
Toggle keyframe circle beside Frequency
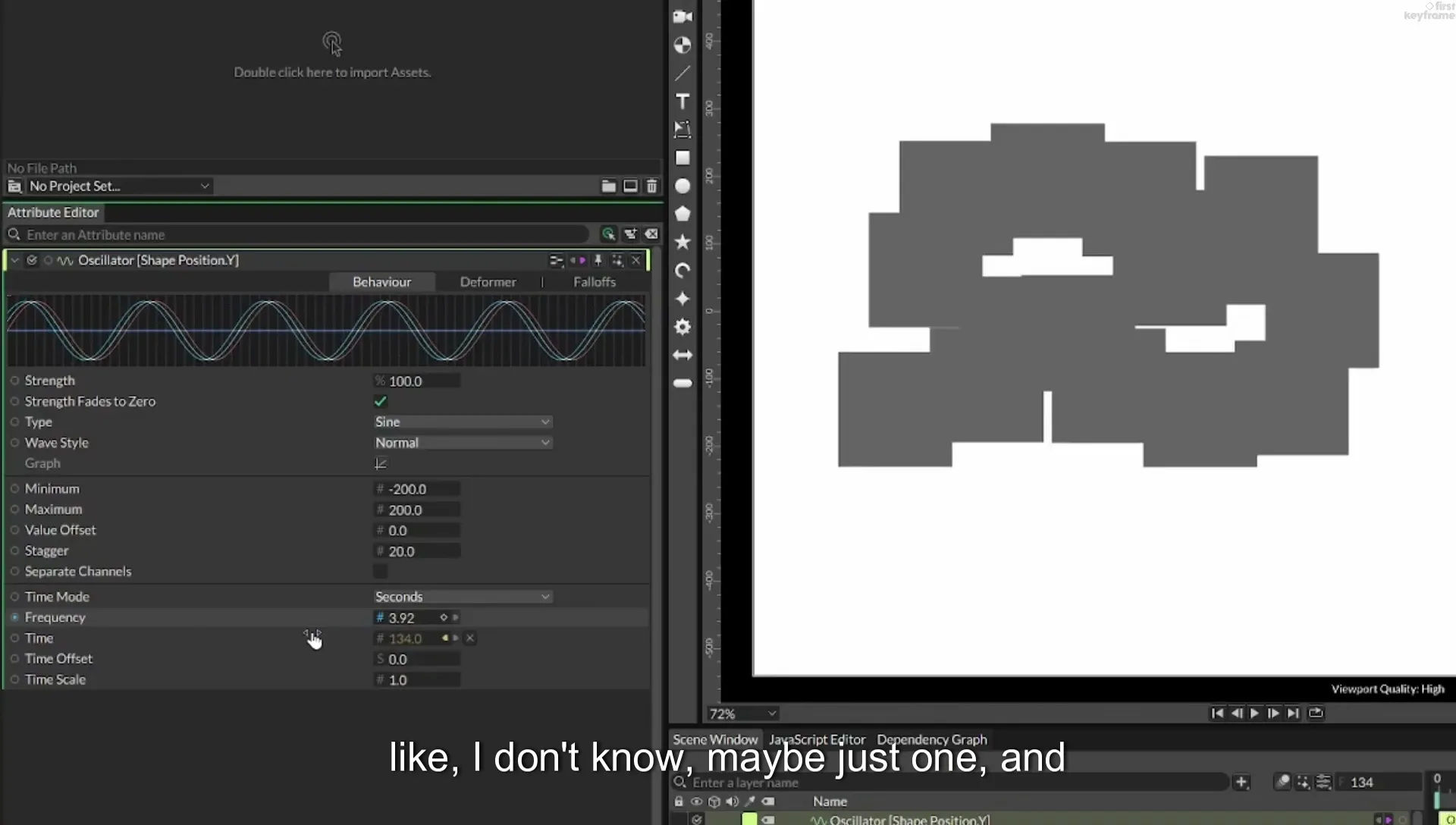point(14,617)
